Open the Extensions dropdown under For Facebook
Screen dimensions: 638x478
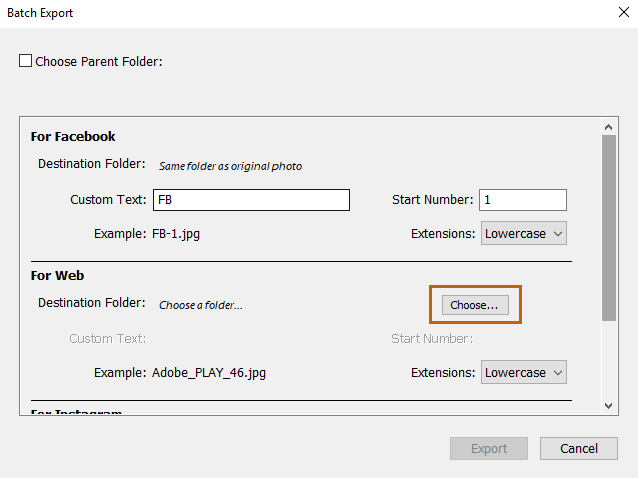[525, 233]
